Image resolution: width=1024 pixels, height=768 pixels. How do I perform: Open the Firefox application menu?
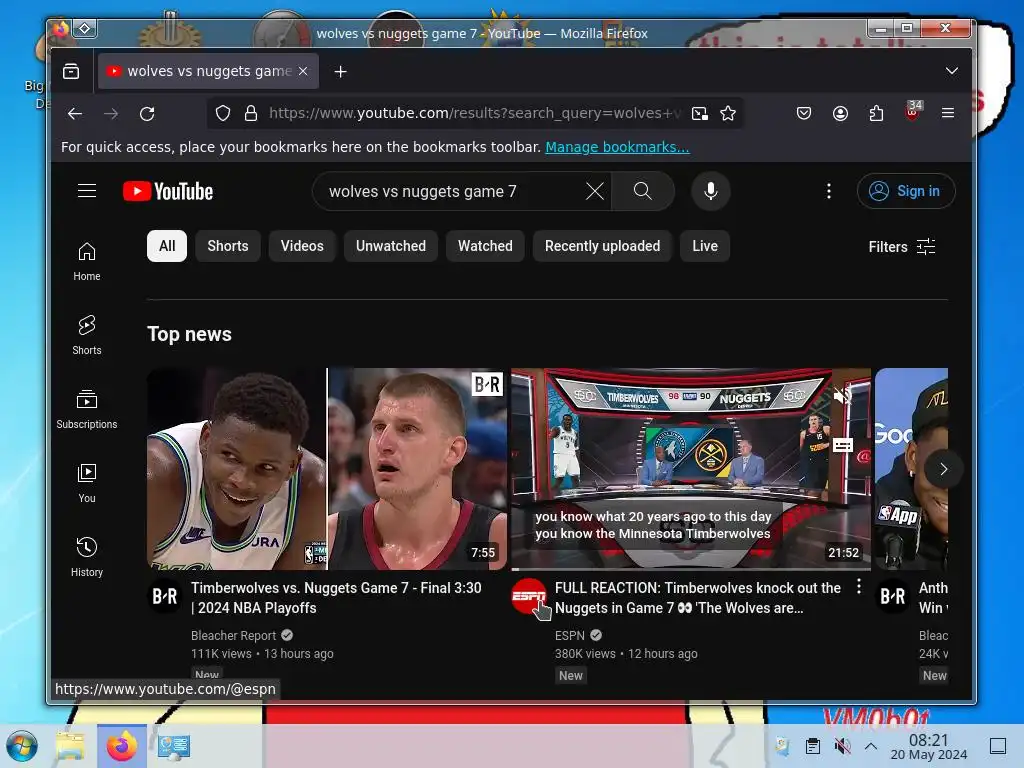(948, 114)
